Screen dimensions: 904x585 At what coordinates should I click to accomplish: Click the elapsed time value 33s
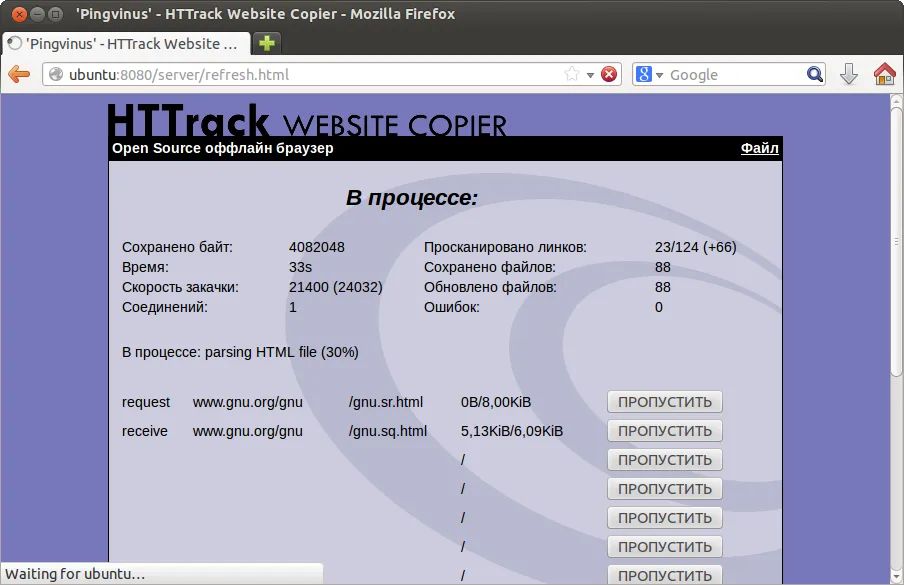coord(300,267)
